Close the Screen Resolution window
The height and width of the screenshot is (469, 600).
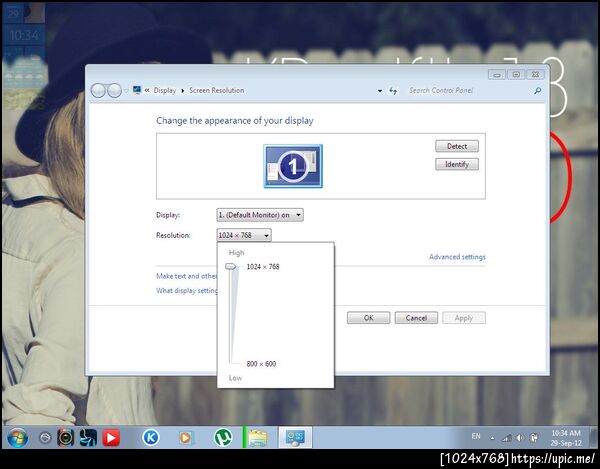click(x=536, y=75)
